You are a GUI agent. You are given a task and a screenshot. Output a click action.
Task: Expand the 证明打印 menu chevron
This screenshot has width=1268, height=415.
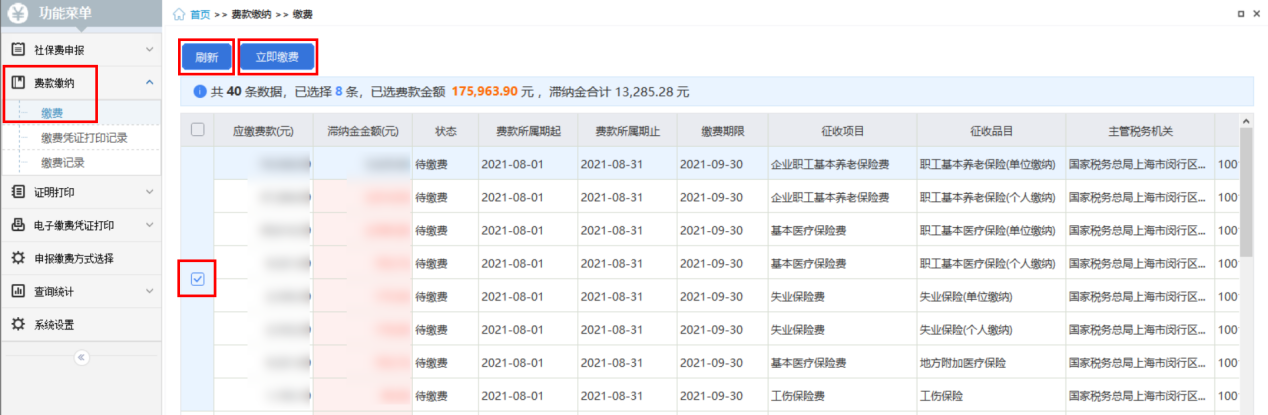(x=149, y=192)
